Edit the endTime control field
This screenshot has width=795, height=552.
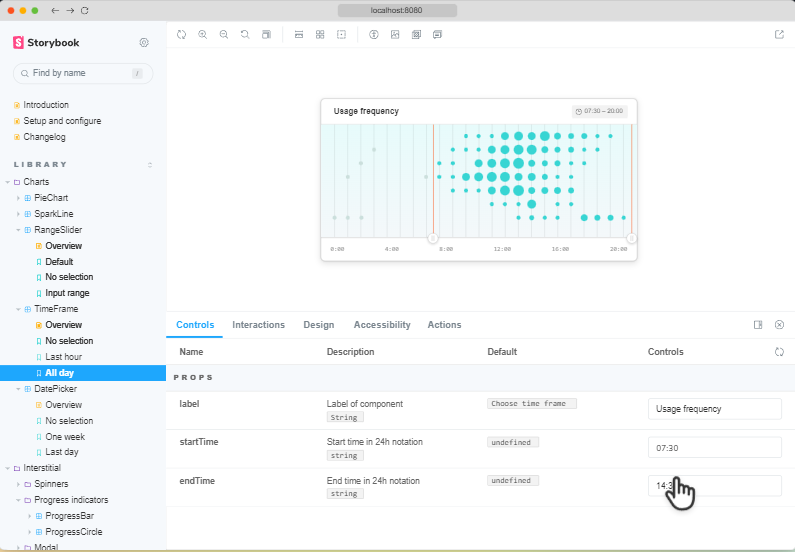point(714,486)
